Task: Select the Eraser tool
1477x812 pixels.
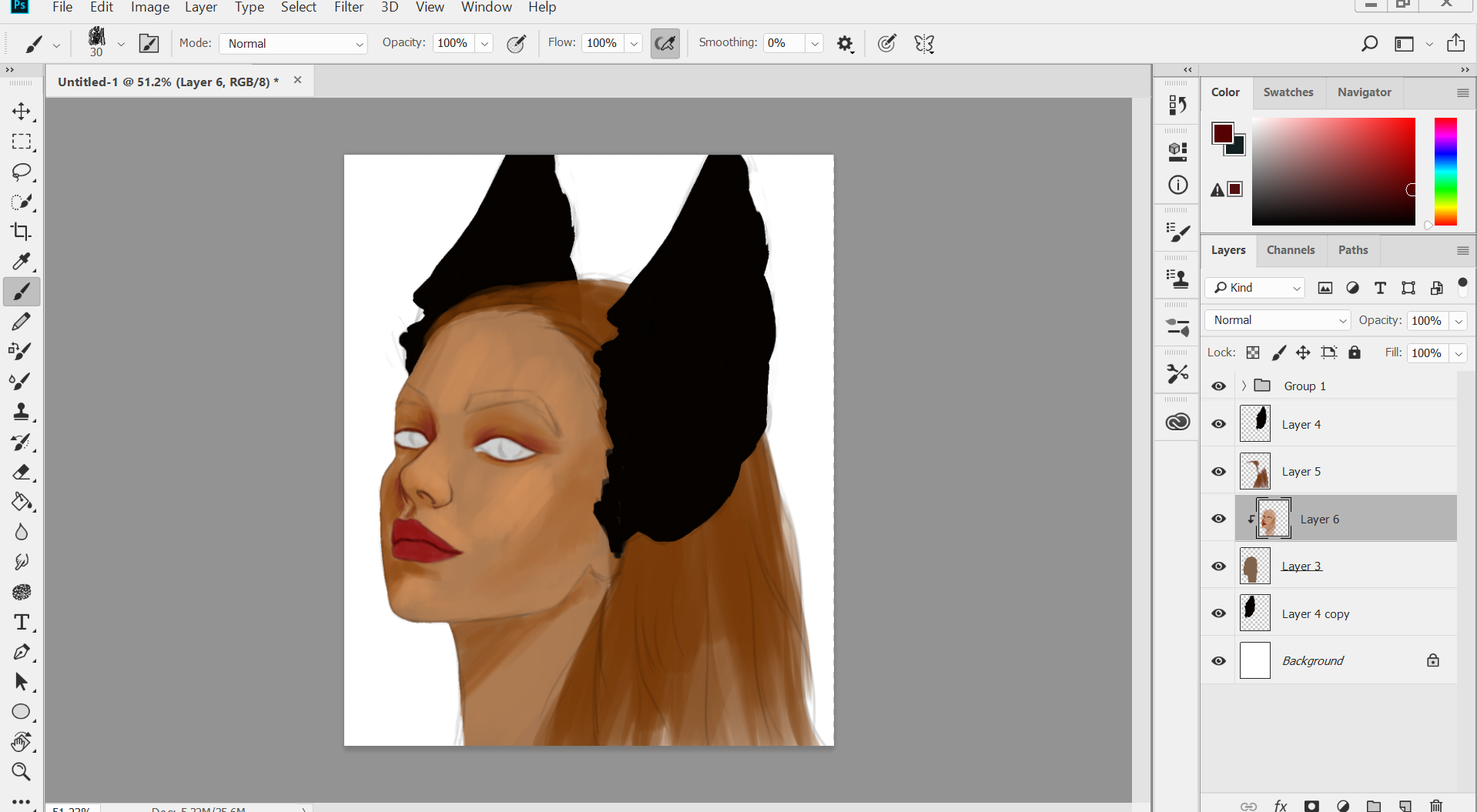Action: (x=22, y=472)
